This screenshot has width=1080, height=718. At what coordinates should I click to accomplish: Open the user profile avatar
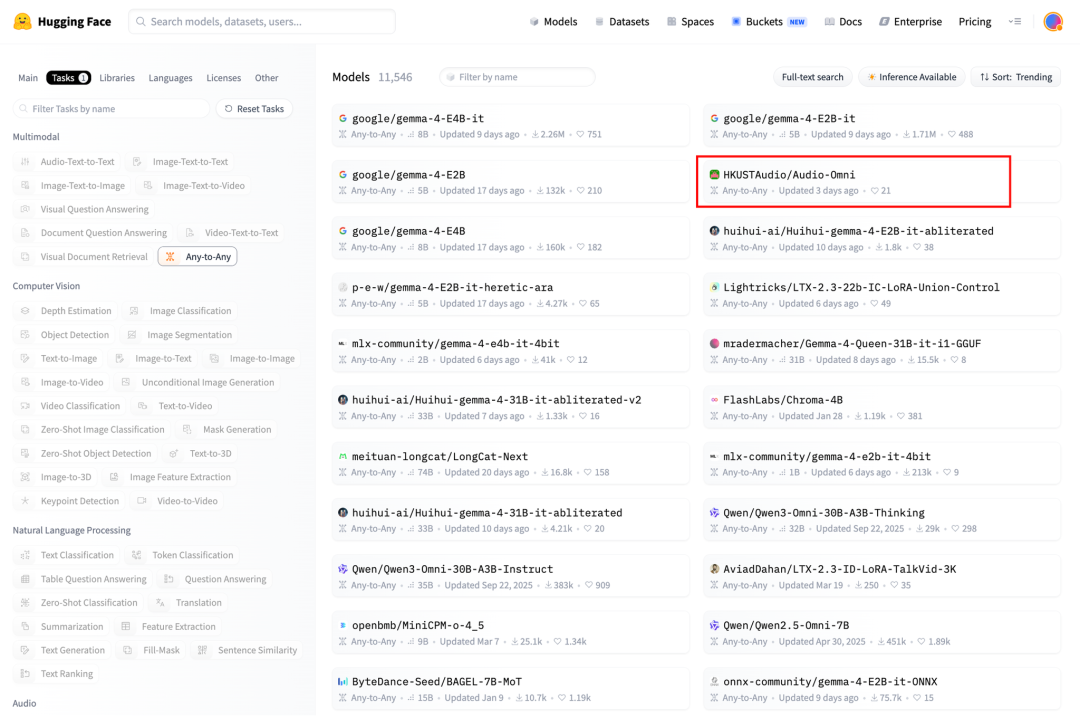1052,21
